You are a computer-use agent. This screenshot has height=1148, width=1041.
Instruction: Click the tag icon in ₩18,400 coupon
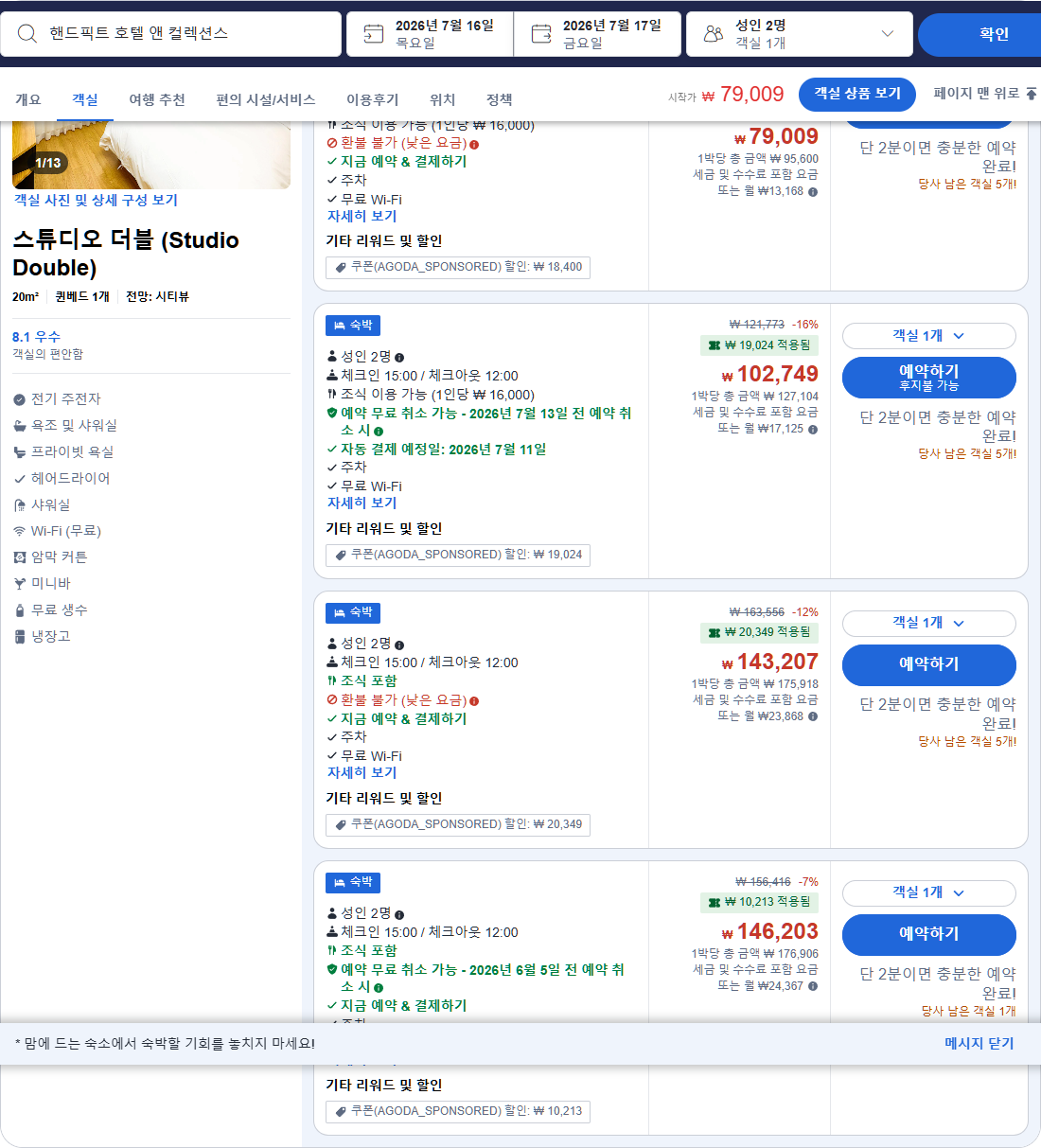(x=341, y=267)
